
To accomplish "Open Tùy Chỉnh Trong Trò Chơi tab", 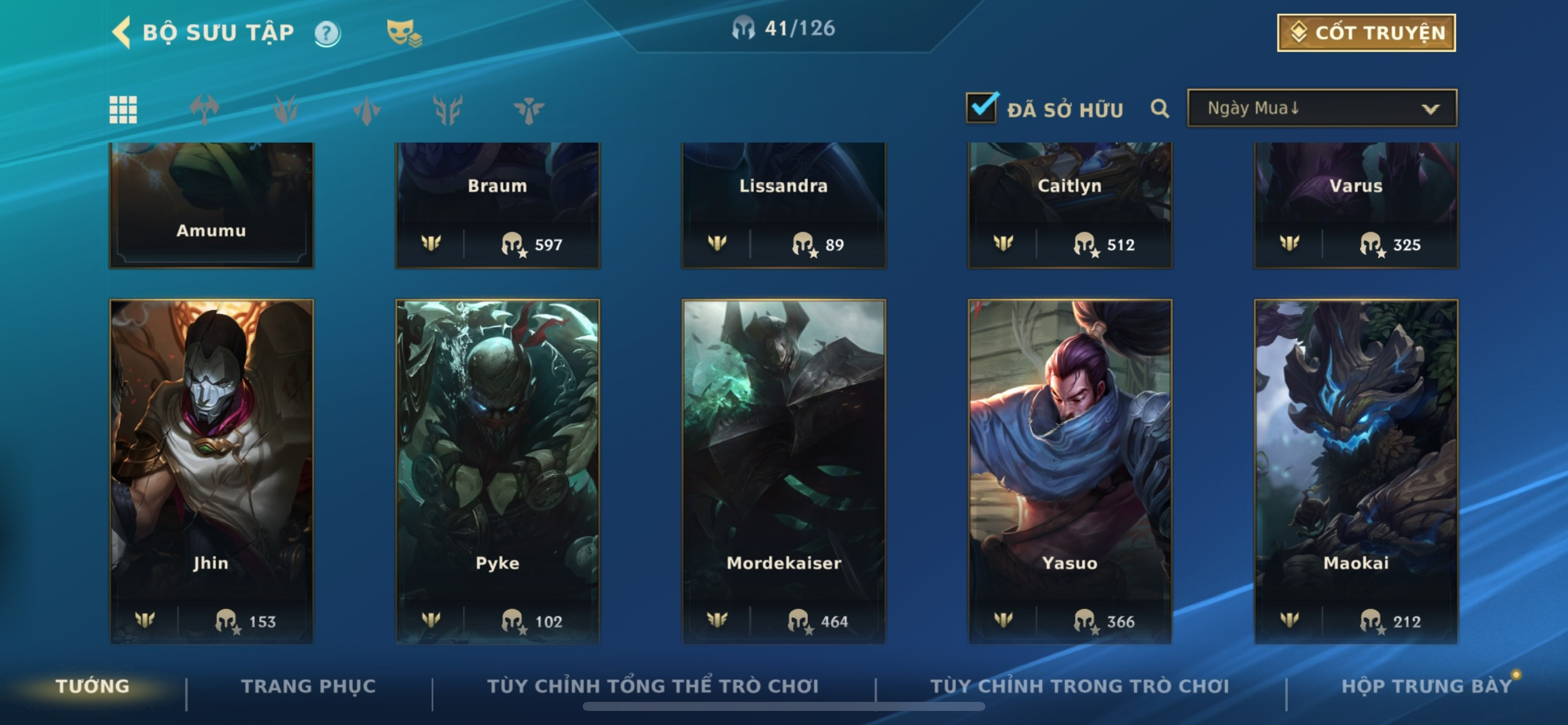I will click(x=1079, y=686).
